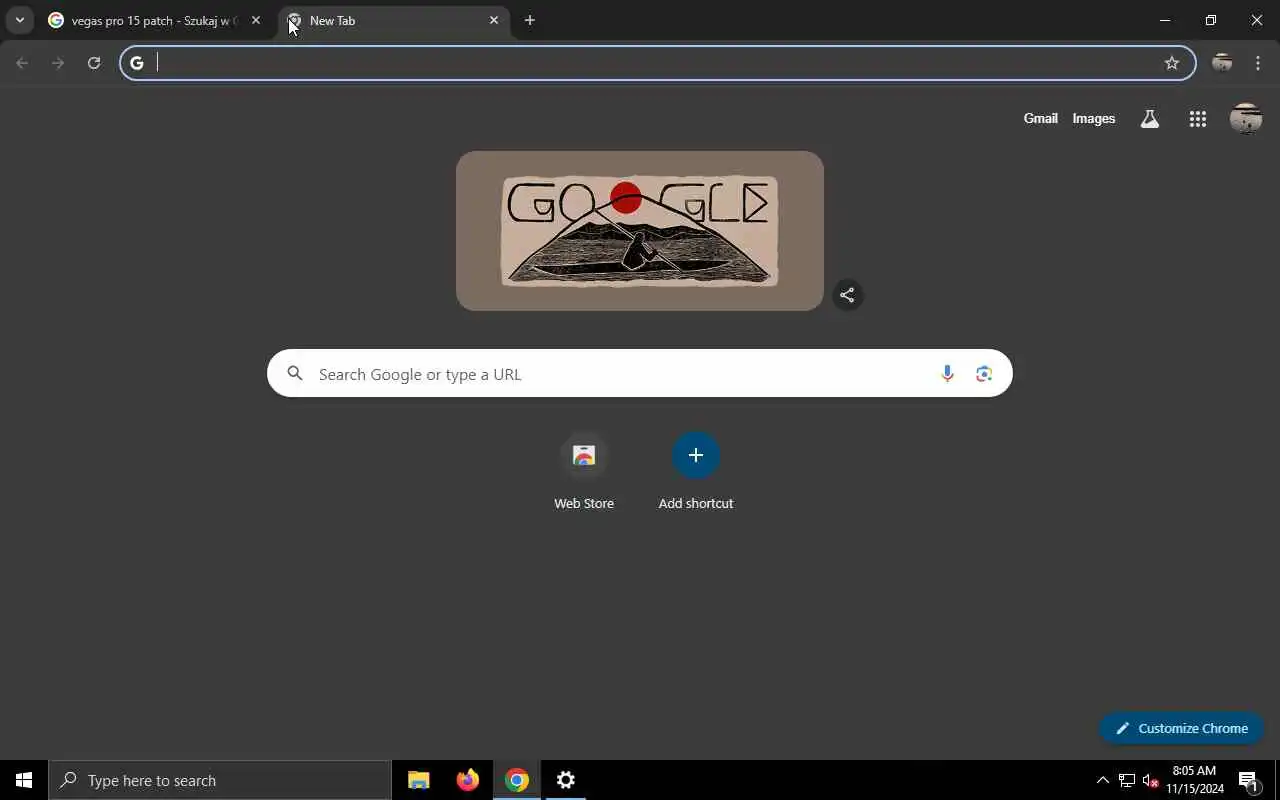Click Search Google or type a URL box

click(x=640, y=373)
